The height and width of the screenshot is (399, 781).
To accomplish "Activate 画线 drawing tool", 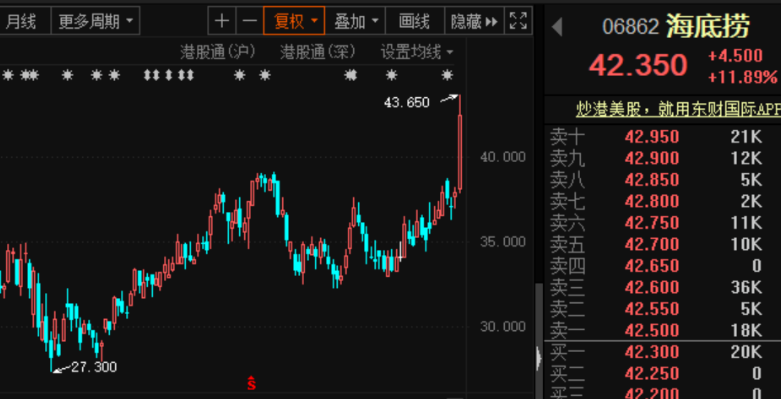I will [414, 21].
